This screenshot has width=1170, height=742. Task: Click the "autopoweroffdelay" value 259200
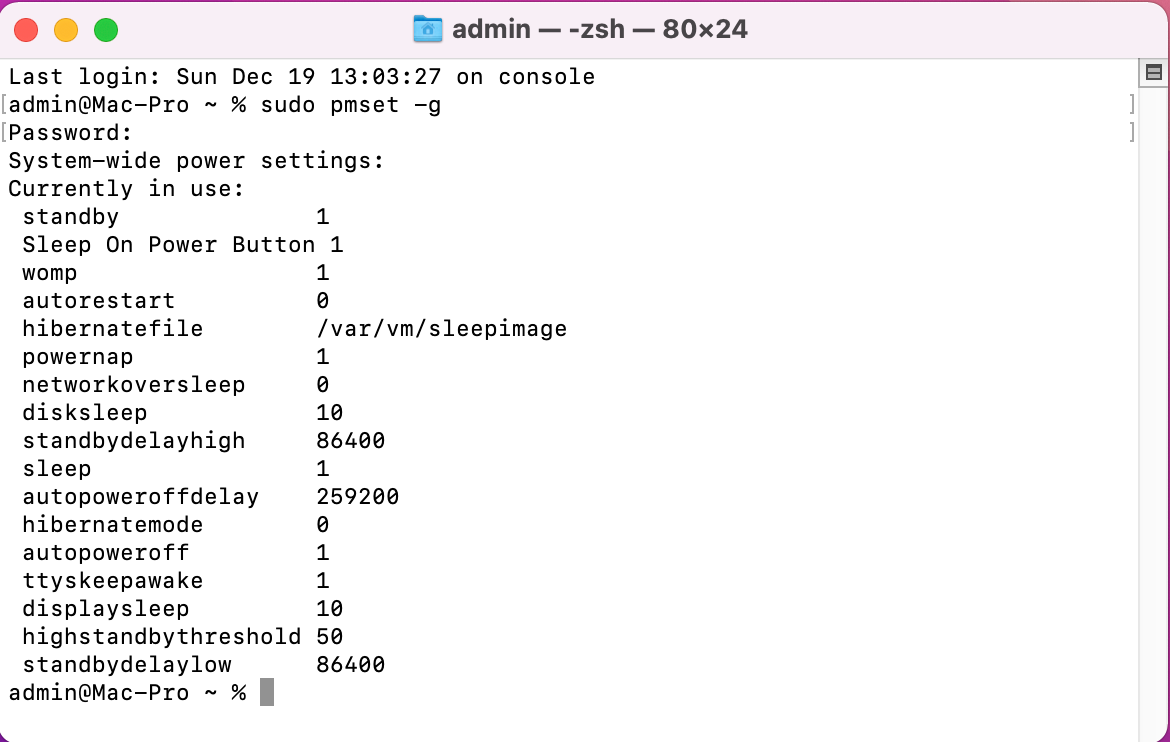[x=357, y=497]
